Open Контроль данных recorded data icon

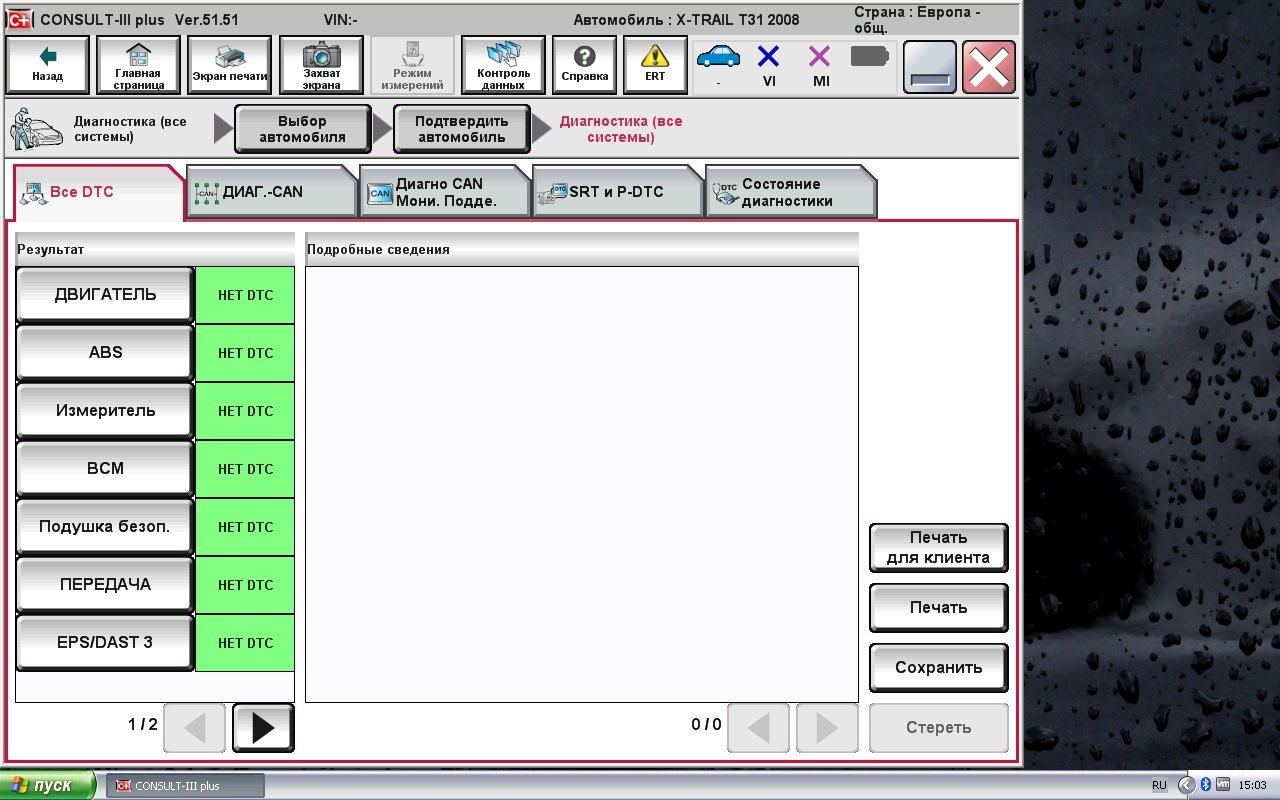coord(503,66)
